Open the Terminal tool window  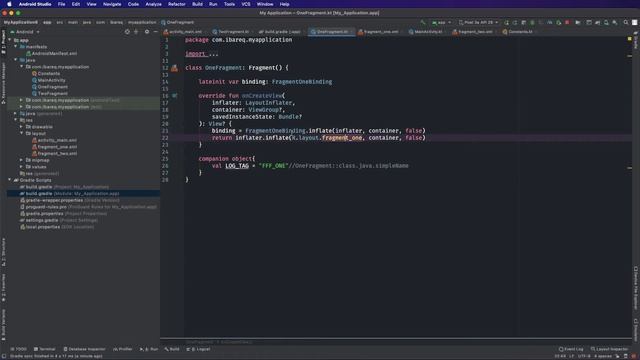coord(44,349)
